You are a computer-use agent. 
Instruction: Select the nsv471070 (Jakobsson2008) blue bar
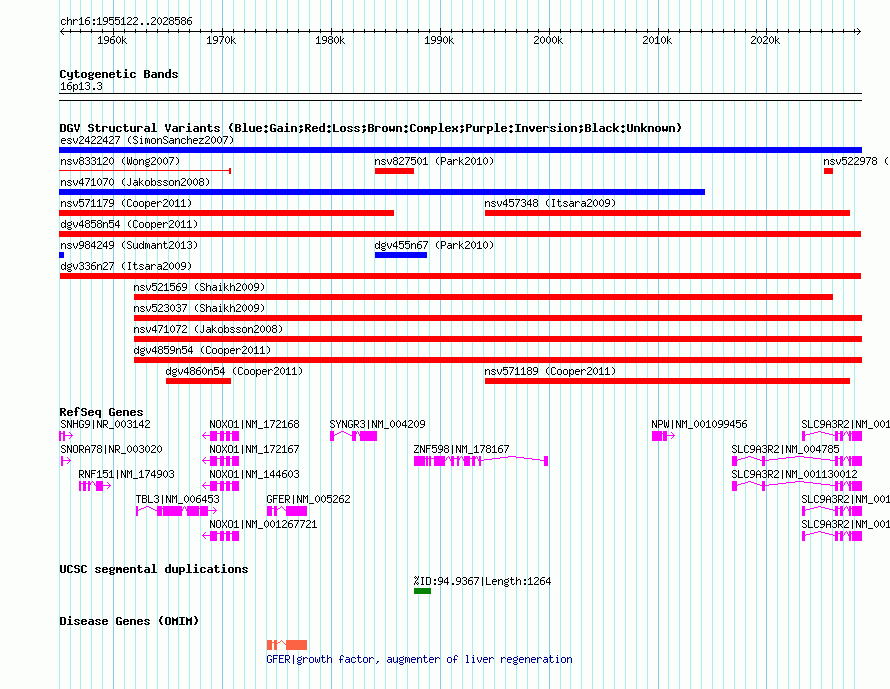pos(382,192)
